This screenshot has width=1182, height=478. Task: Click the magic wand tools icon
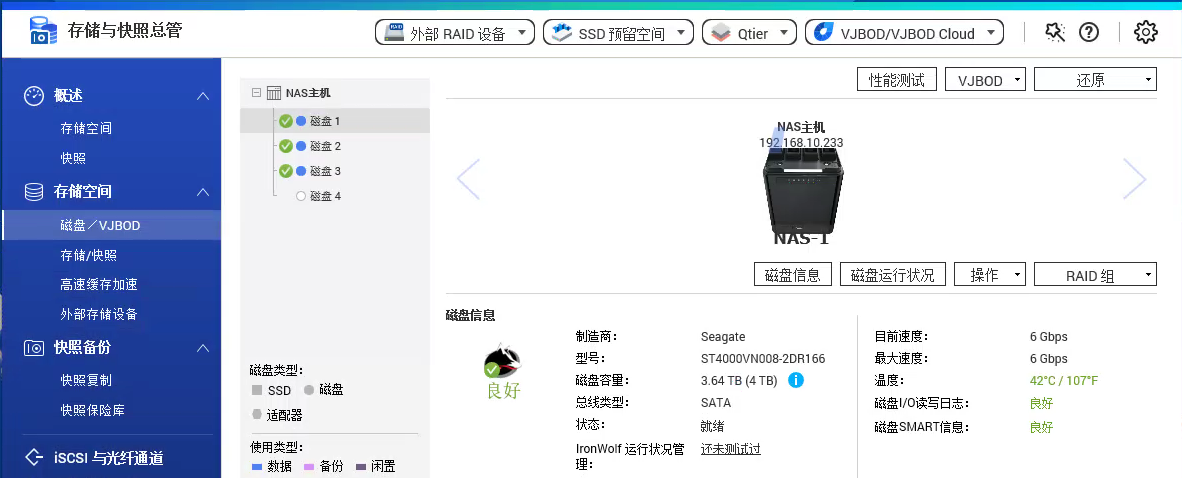tap(1055, 33)
